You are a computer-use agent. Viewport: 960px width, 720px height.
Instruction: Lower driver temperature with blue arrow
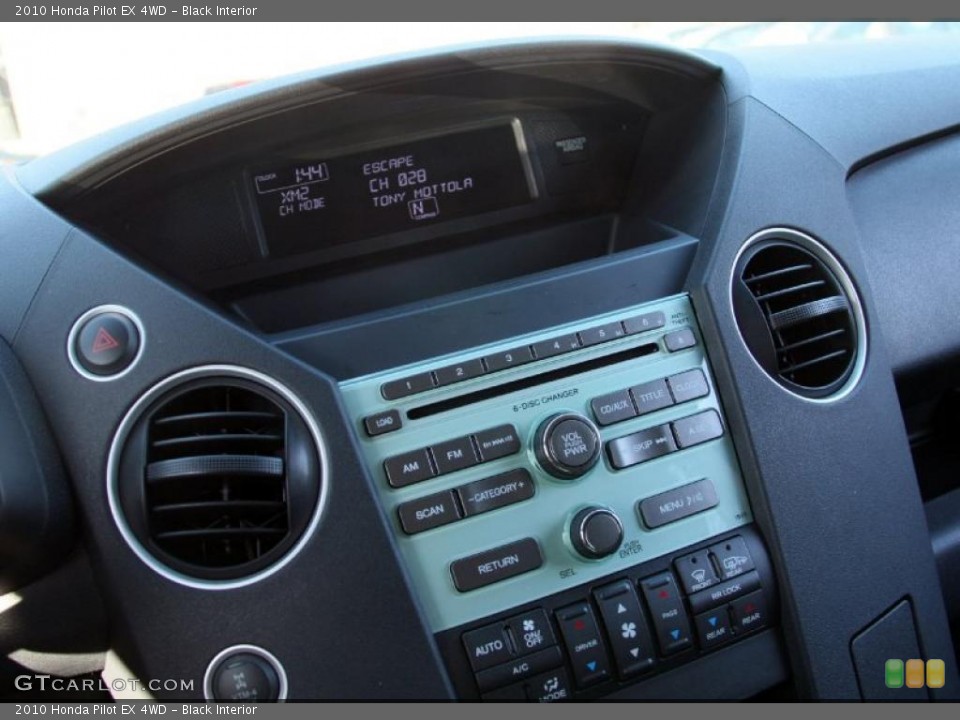click(590, 665)
